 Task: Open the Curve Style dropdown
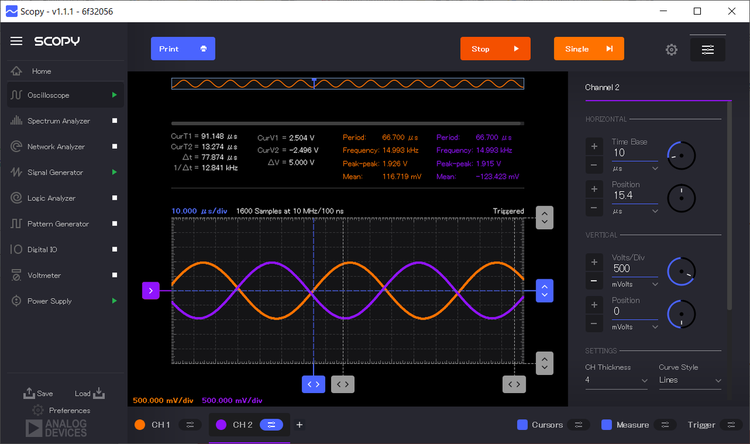pyautogui.click(x=690, y=380)
